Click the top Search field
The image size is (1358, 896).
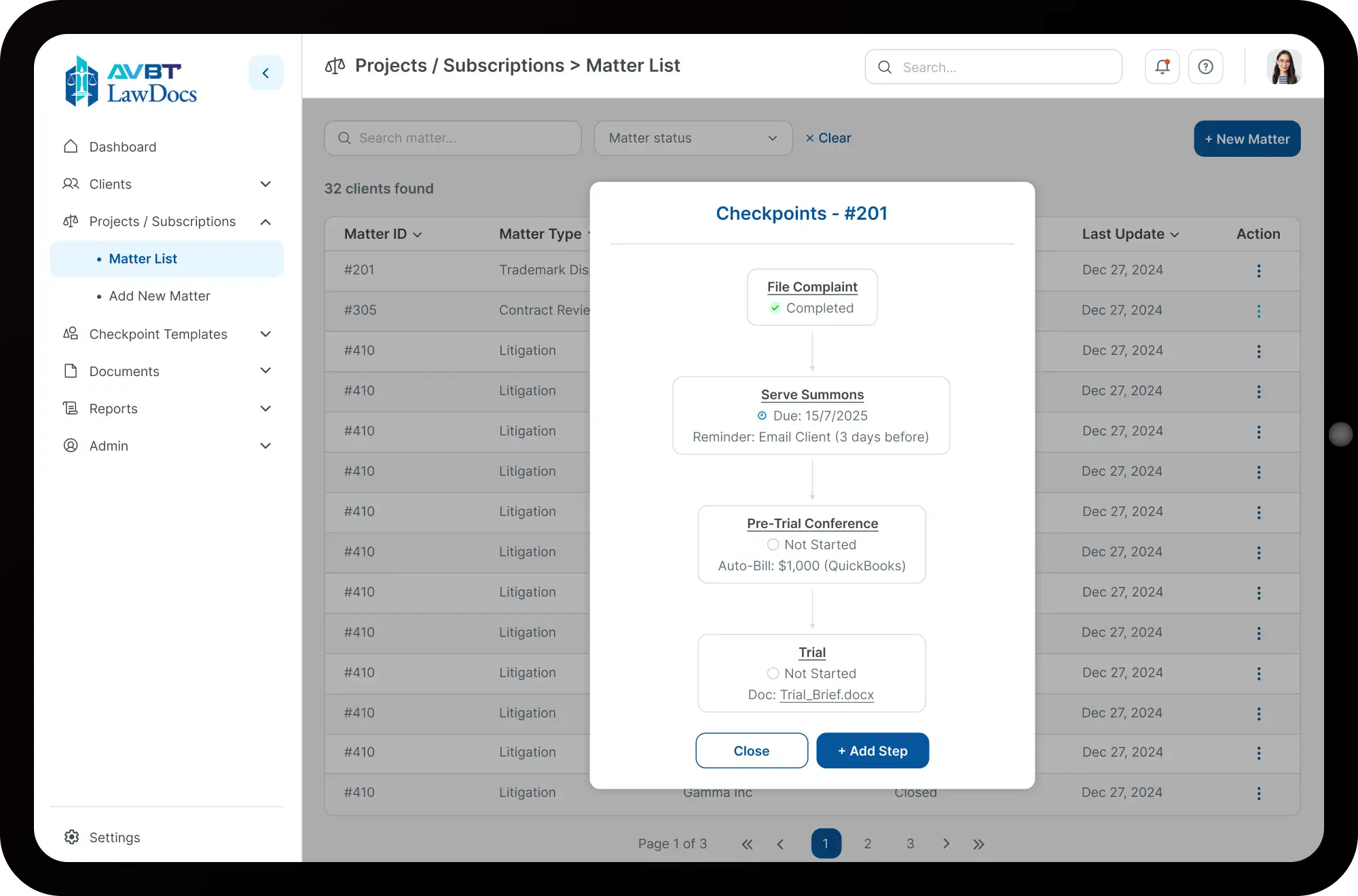point(993,67)
